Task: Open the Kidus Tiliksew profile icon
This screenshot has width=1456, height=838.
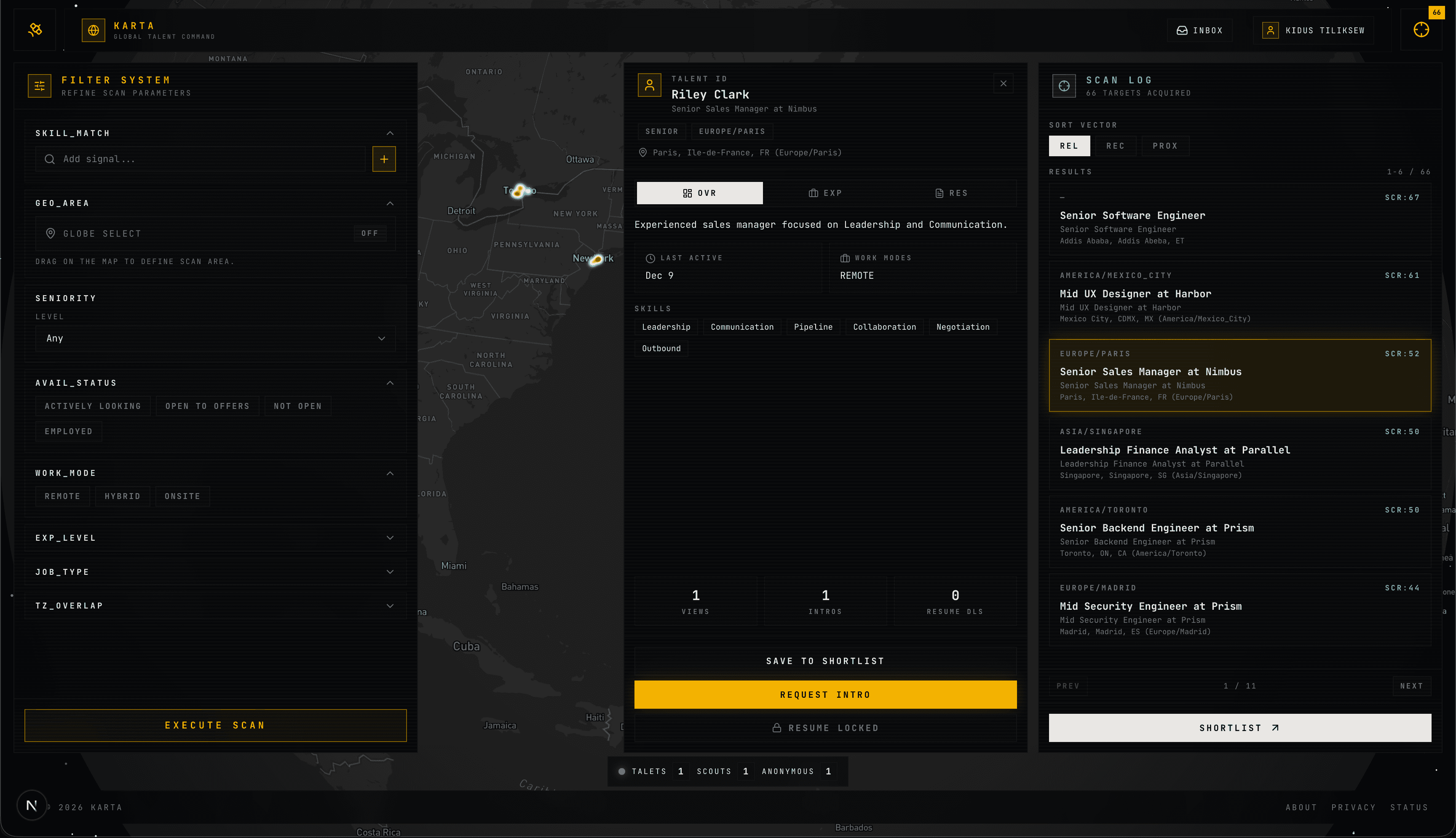Action: click(1270, 30)
